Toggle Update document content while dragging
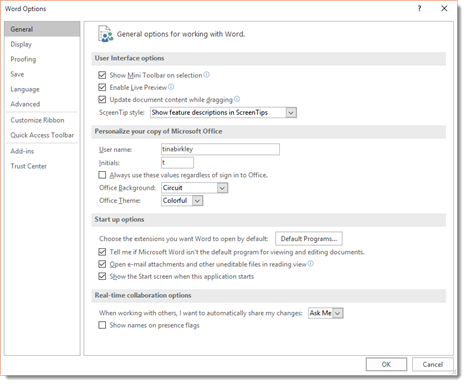This screenshot has height=384, width=466. (102, 99)
